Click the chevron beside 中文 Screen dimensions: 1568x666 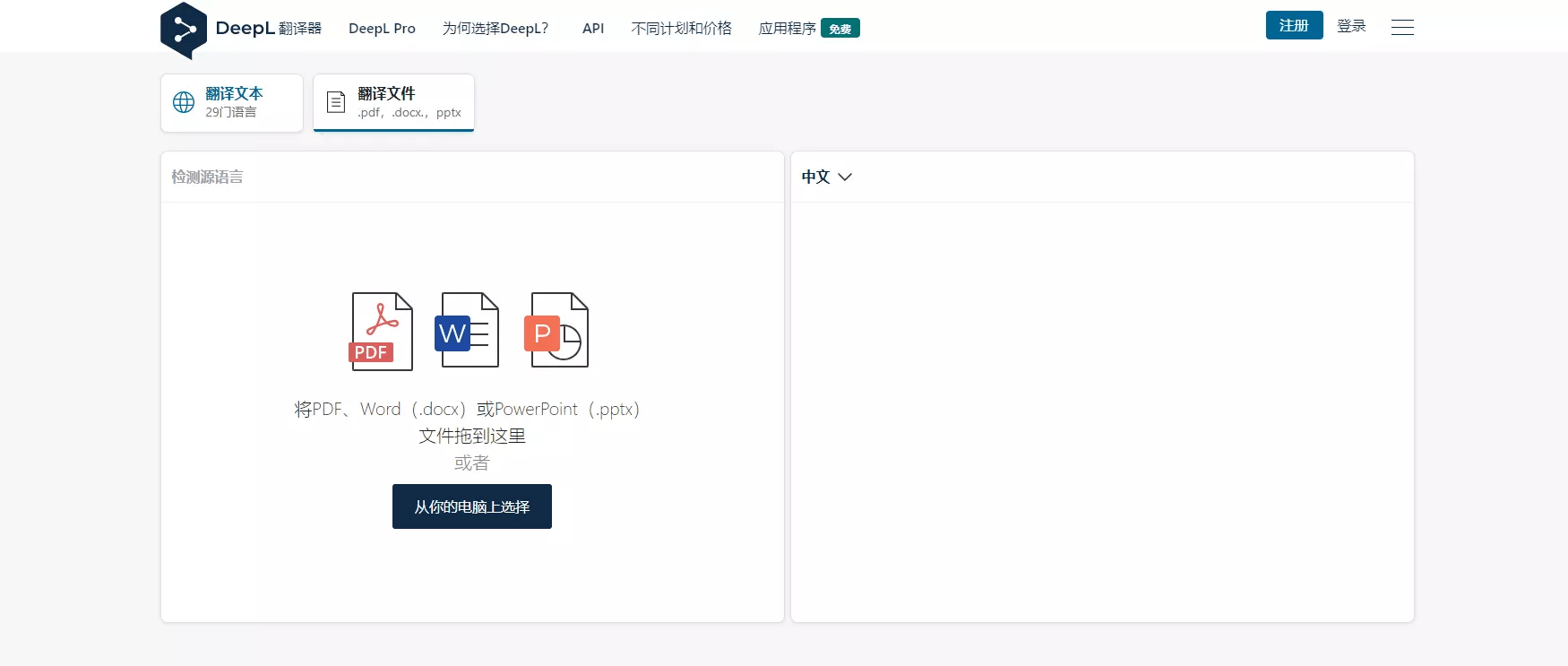click(x=845, y=177)
